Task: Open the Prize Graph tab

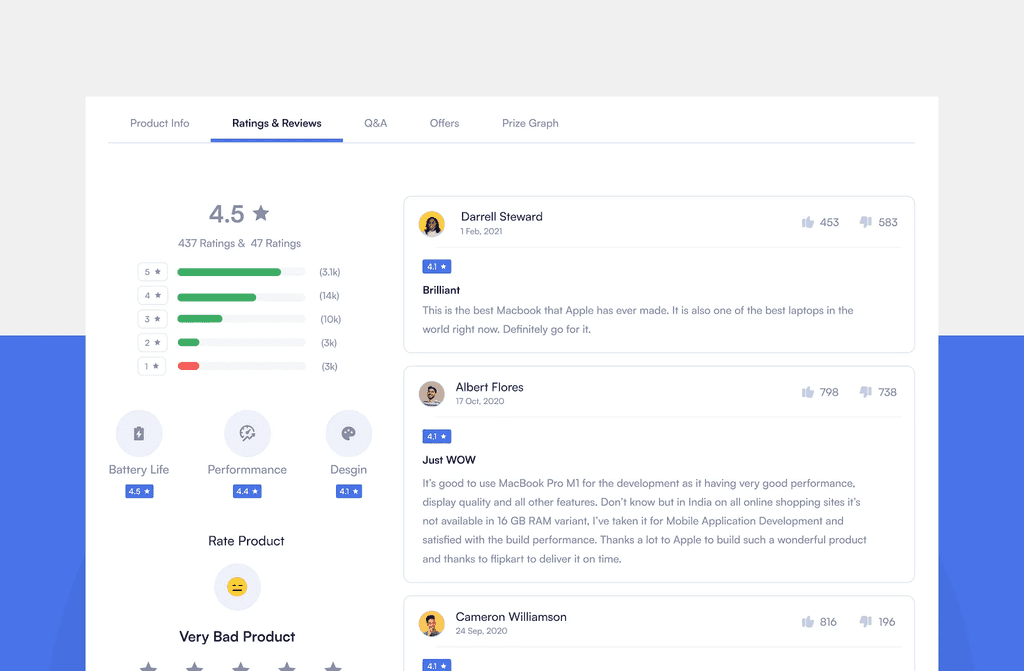Action: pyautogui.click(x=530, y=123)
